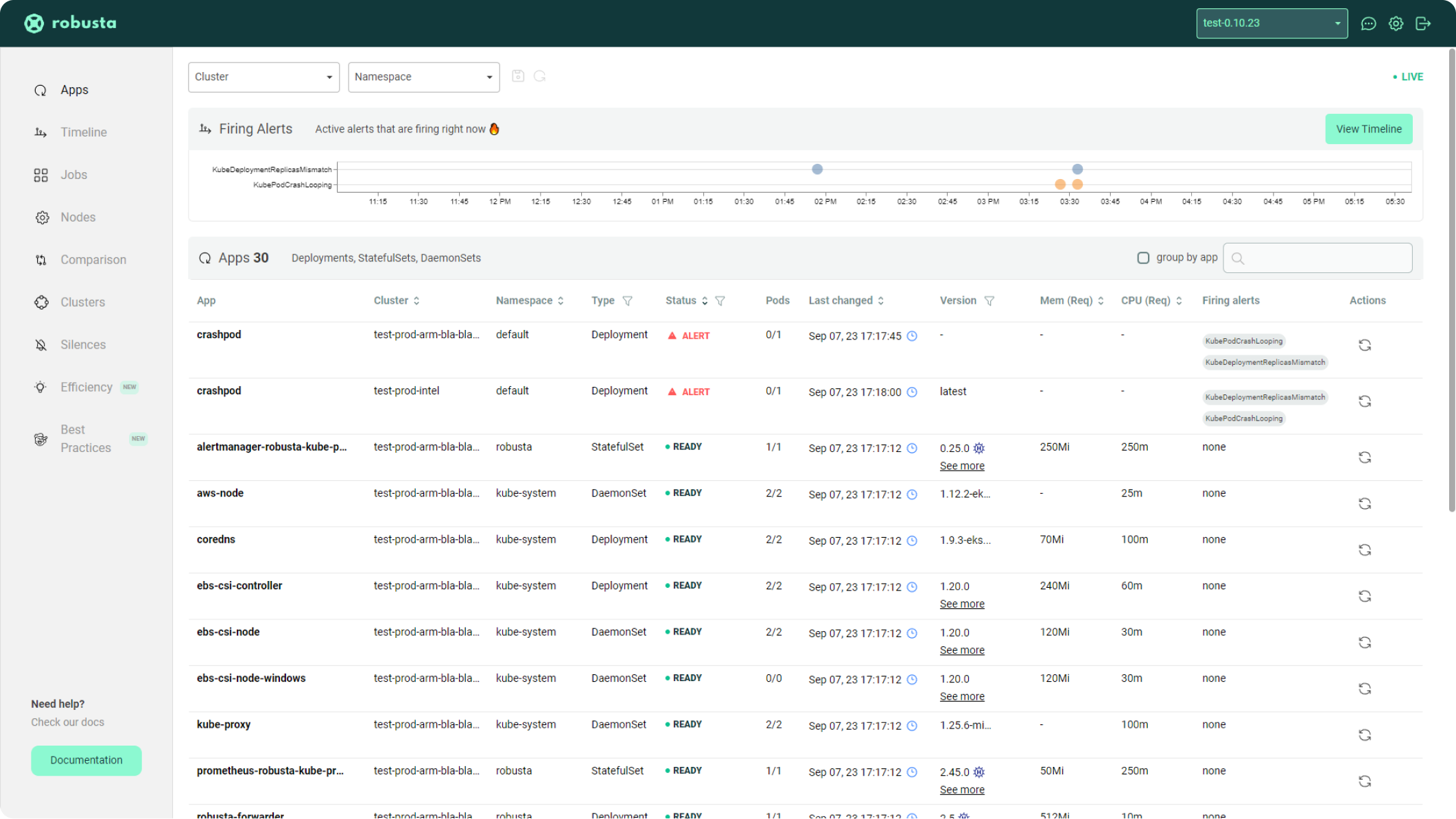This screenshot has width=1456, height=819.
Task: Click the Version column filter icon
Action: (x=989, y=300)
